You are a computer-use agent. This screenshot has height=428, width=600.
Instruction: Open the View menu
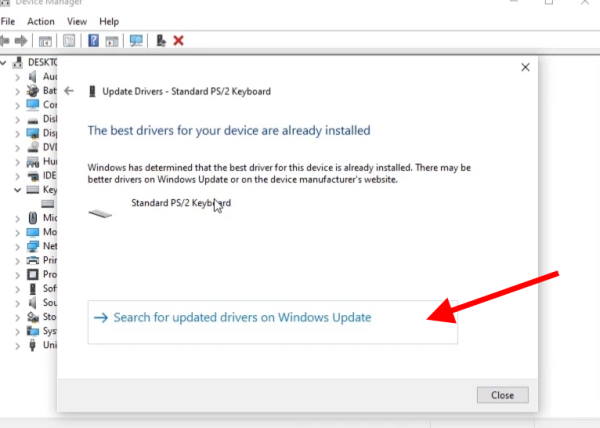click(77, 21)
